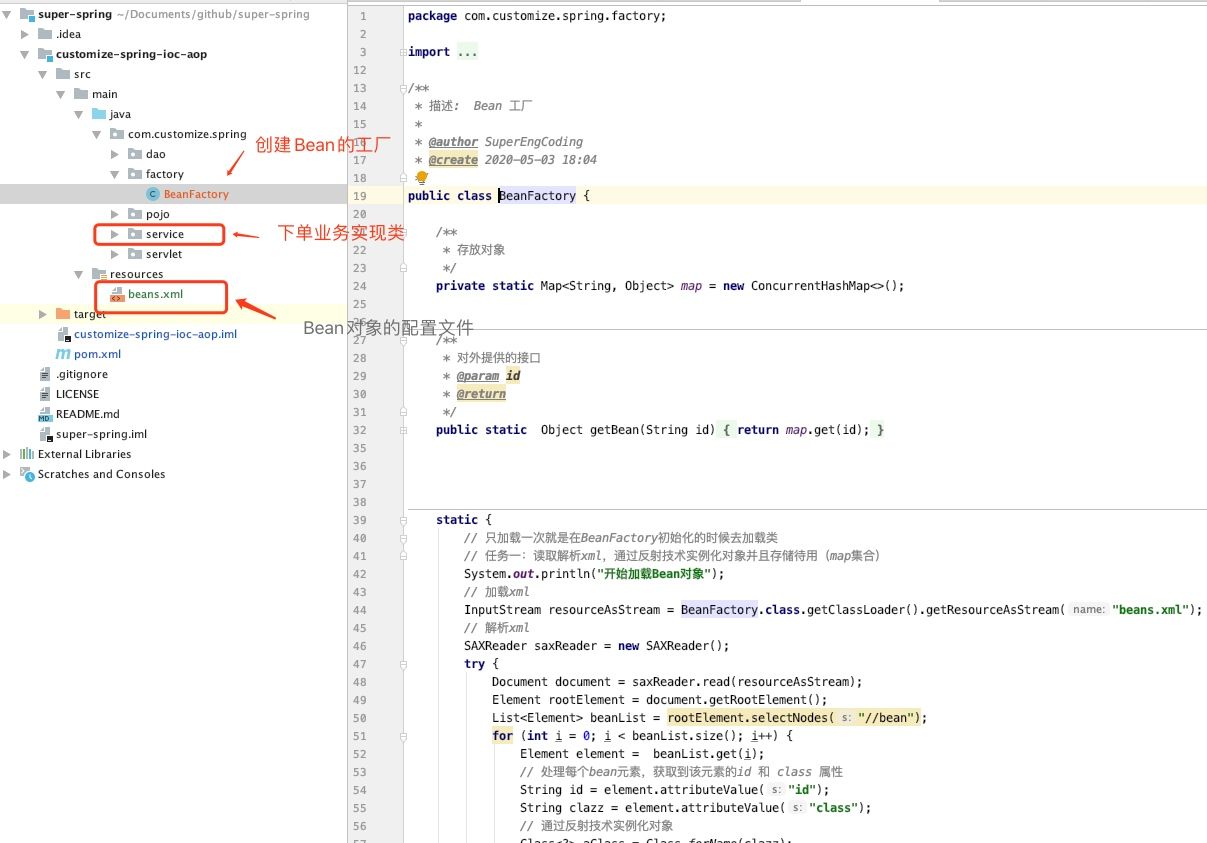Collapse the factory package
This screenshot has width=1207, height=843.
115,174
